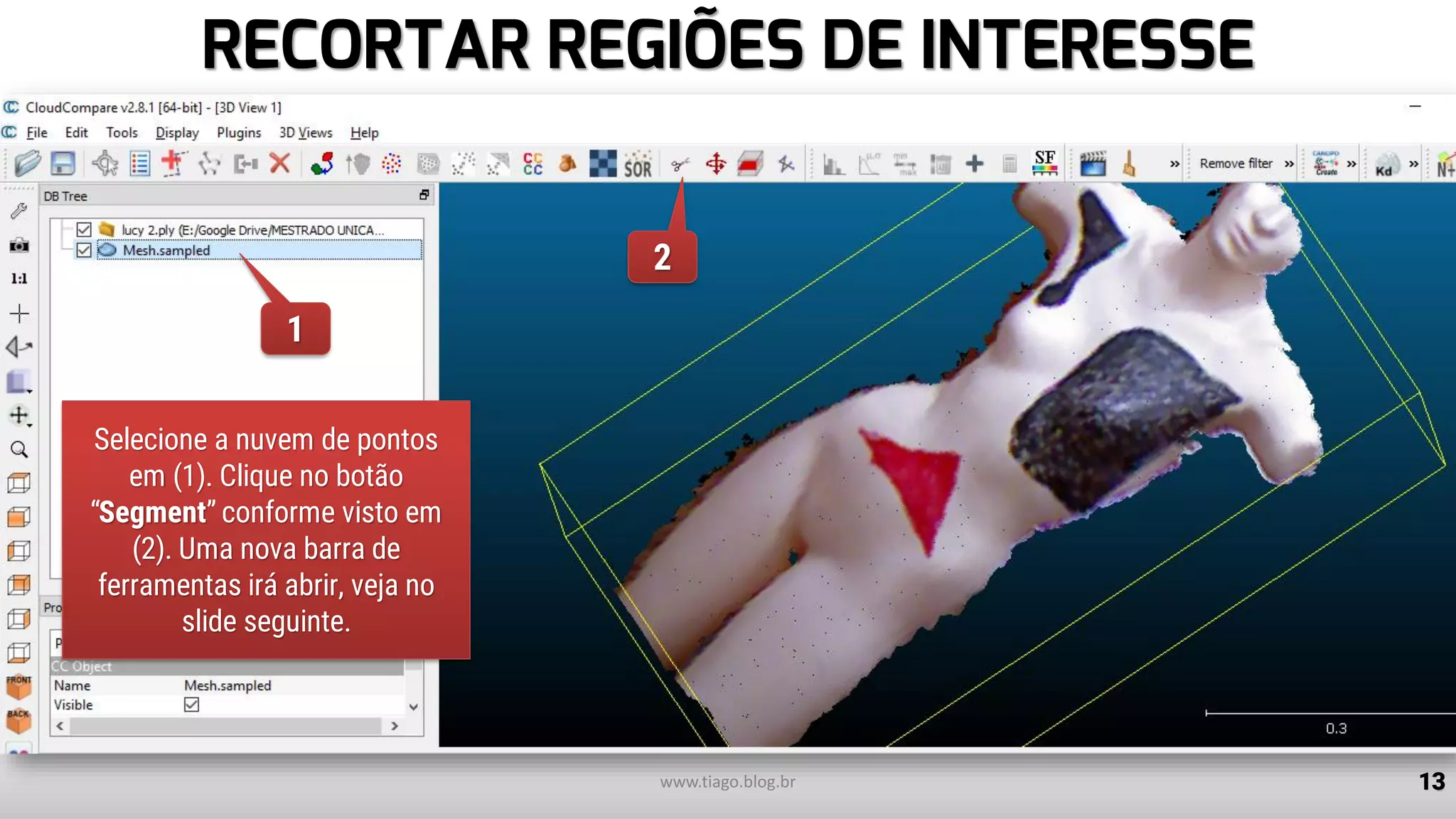1456x819 pixels.
Task: Click the scissors Segment tool icon
Action: [680, 164]
